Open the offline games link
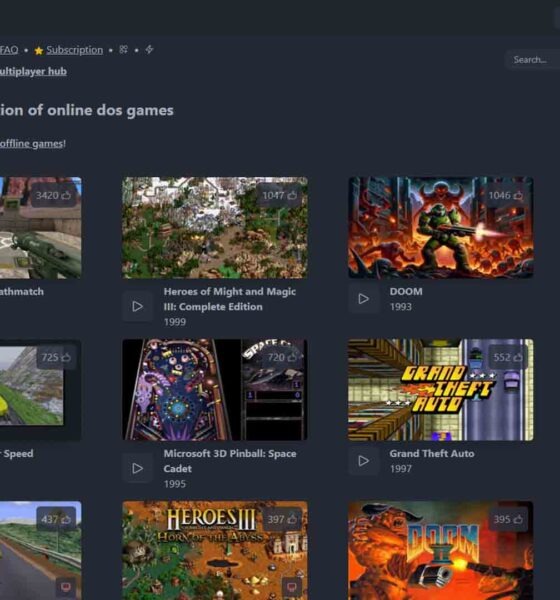 (x=31, y=143)
